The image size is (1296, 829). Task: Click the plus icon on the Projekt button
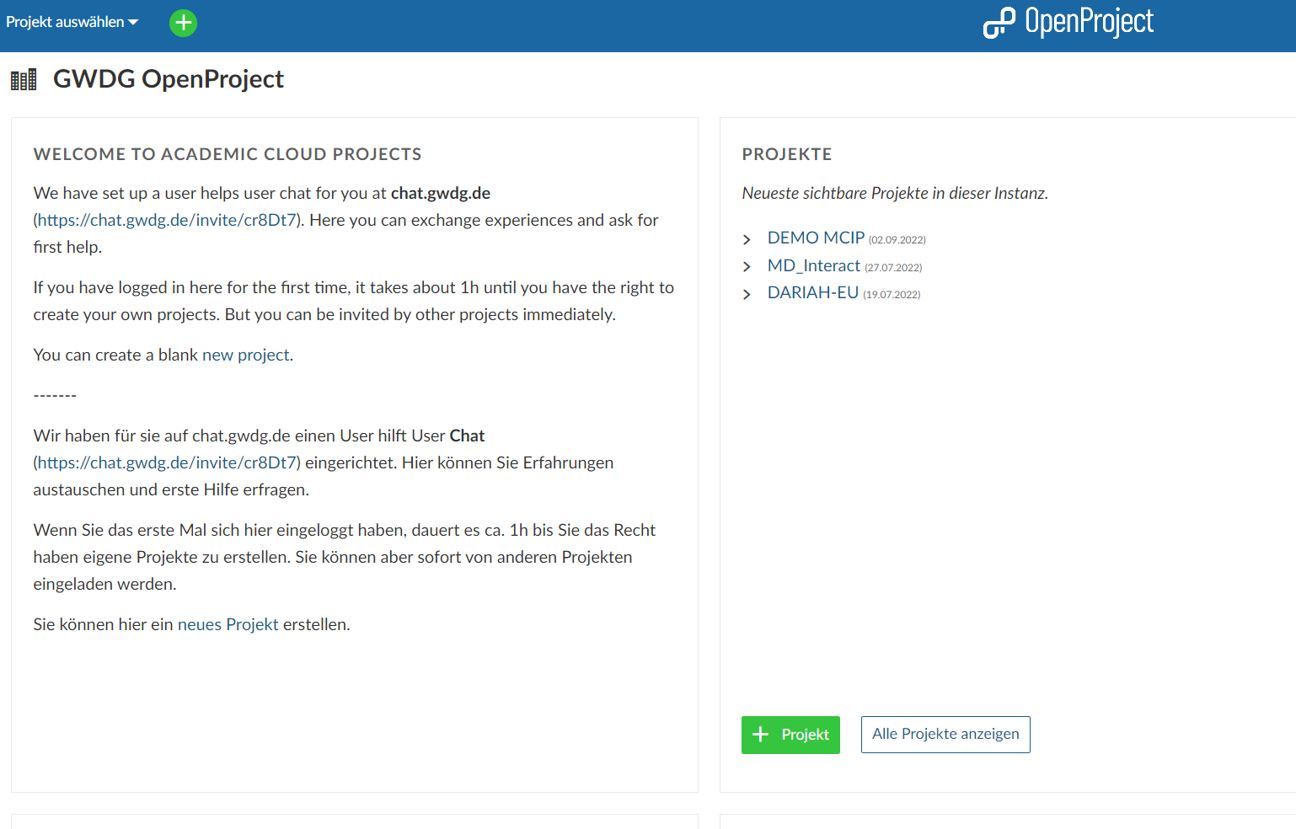pos(761,735)
